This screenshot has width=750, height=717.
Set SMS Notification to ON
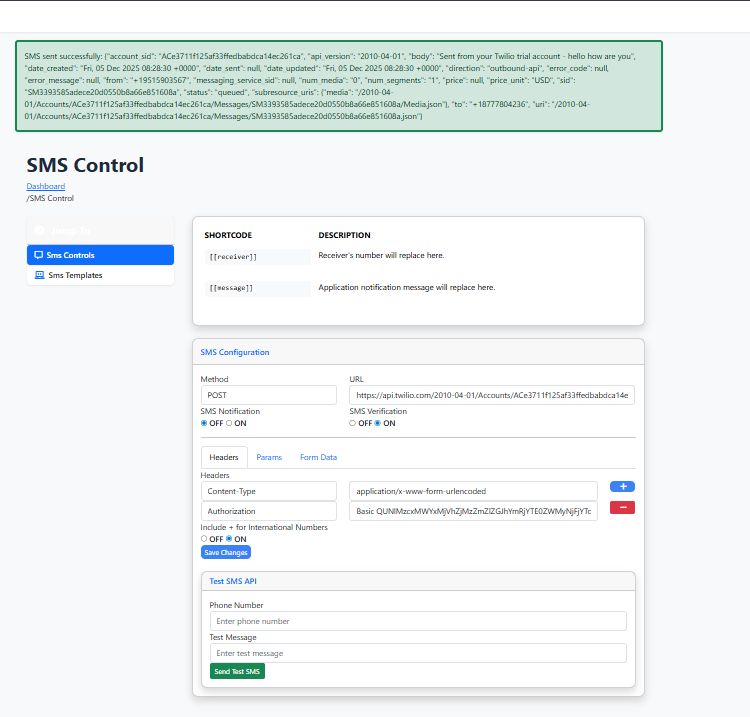[x=229, y=423]
